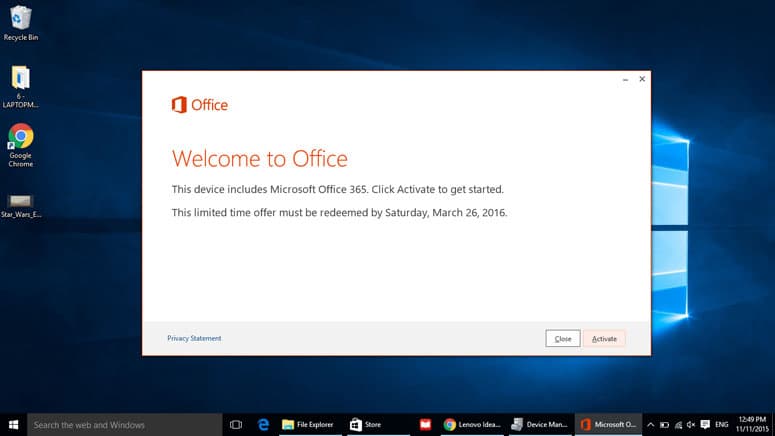Screen dimensions: 775x436
Task: Open the network tray icon
Action: pos(678,425)
